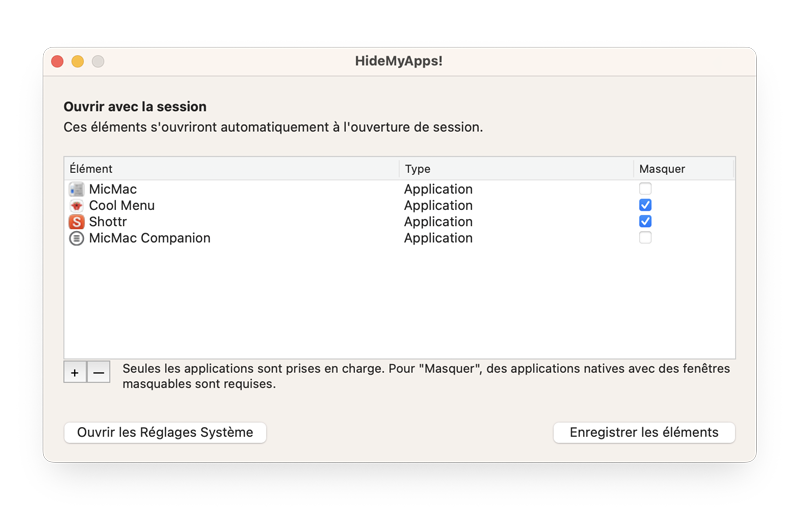Open Ouvrir les Réglages Système
This screenshot has height=532, width=800.
[x=165, y=433]
